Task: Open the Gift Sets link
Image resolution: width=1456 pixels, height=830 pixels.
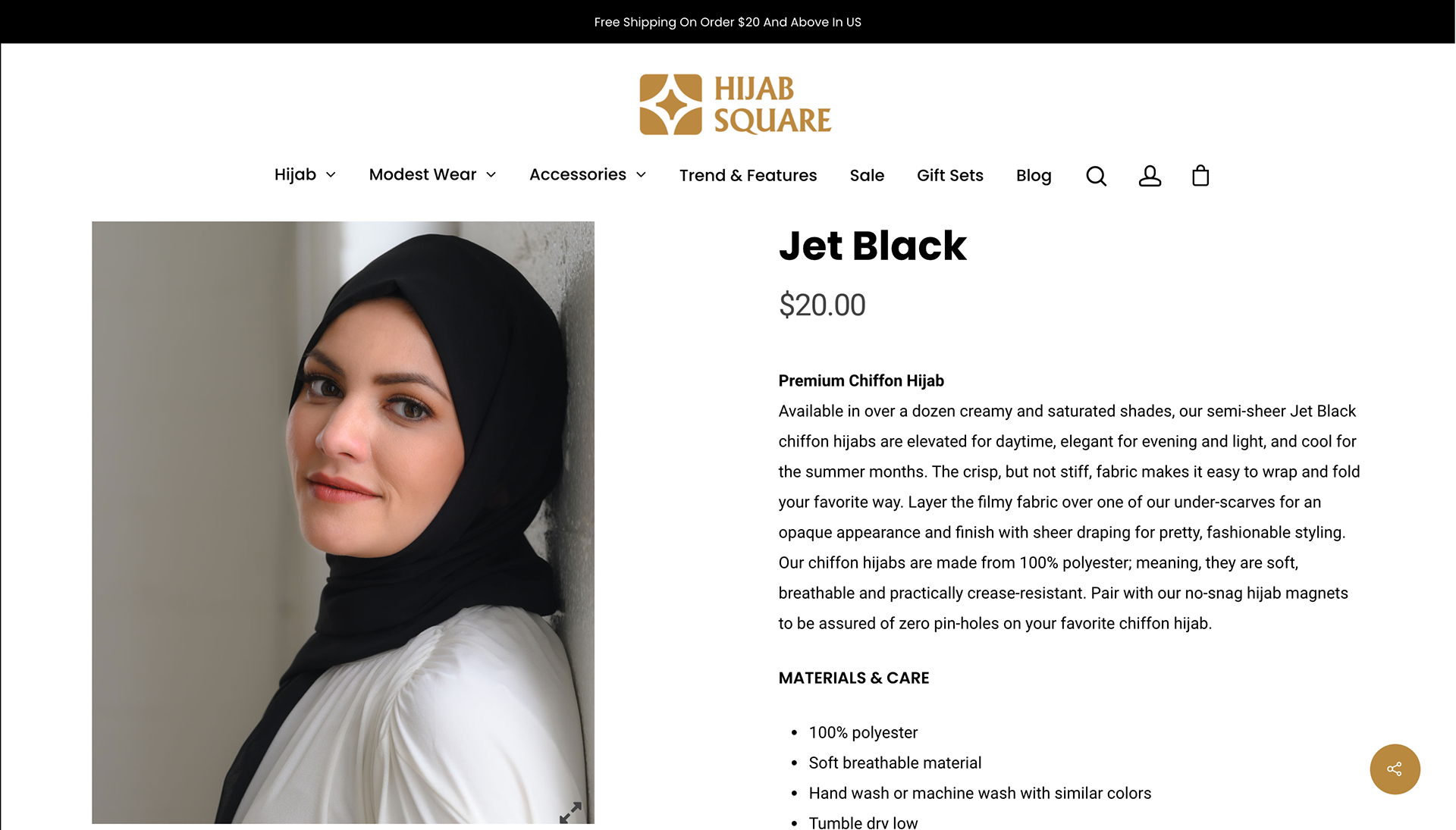Action: tap(949, 175)
